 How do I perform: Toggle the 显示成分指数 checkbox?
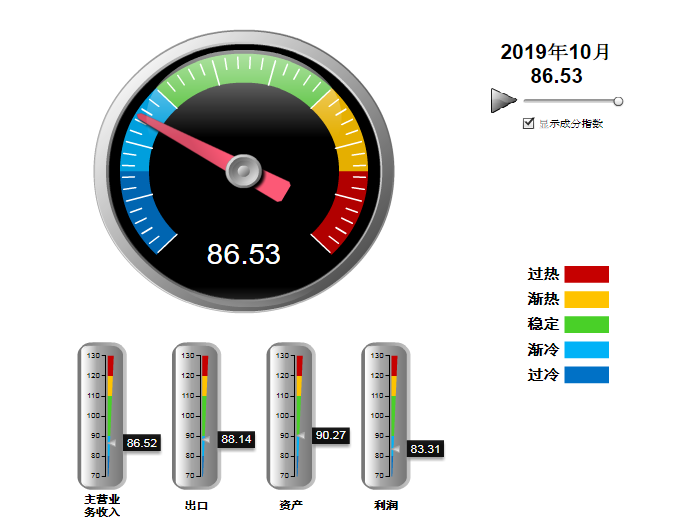pos(528,123)
